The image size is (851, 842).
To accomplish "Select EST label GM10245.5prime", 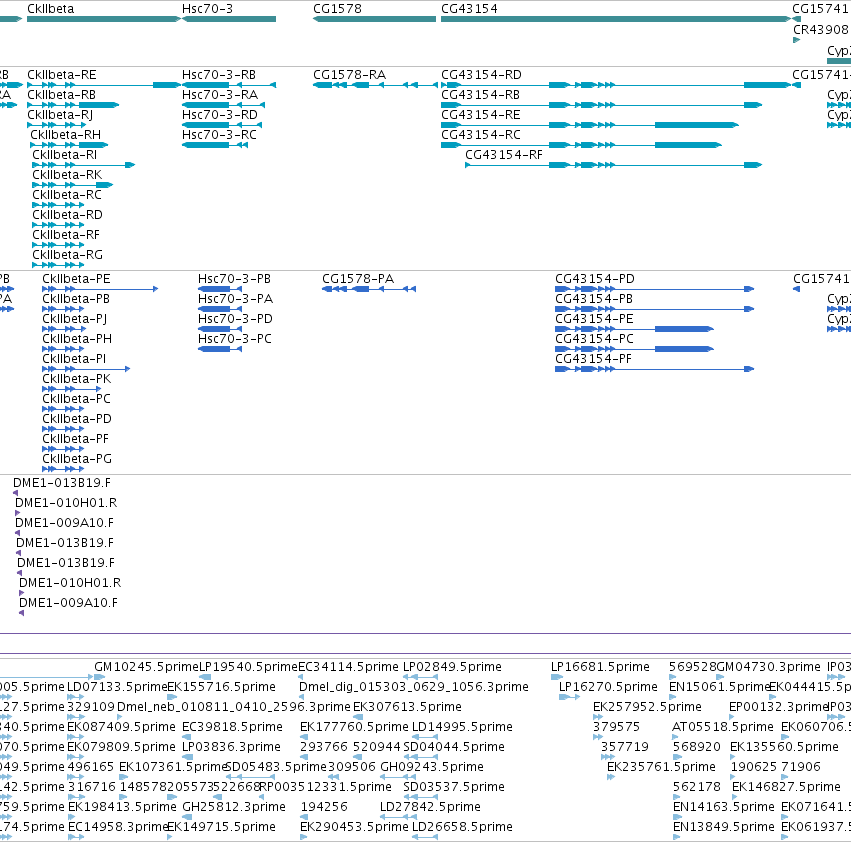I will coord(147,667).
